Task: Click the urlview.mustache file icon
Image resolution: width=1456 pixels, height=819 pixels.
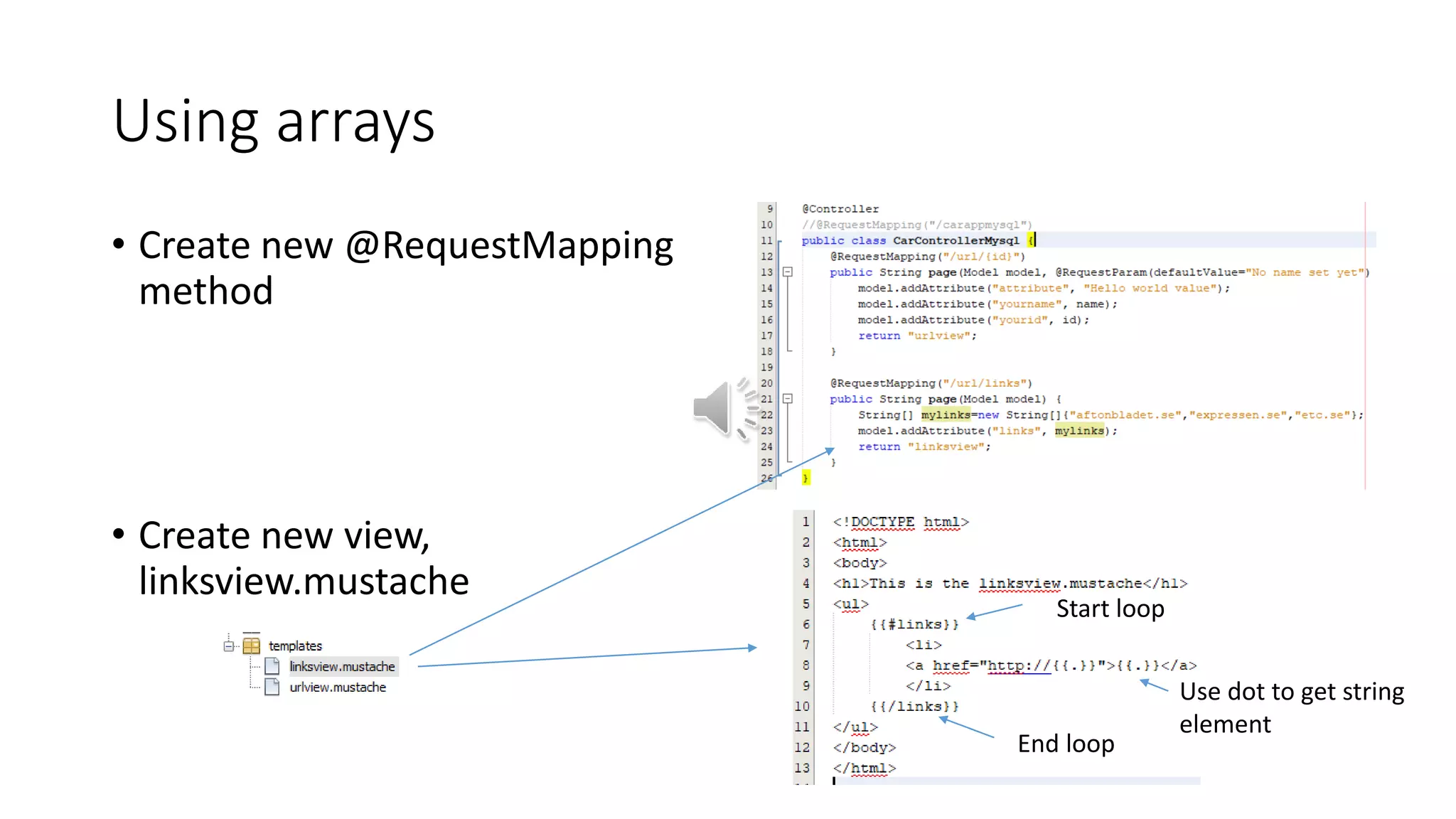Action: click(x=272, y=687)
